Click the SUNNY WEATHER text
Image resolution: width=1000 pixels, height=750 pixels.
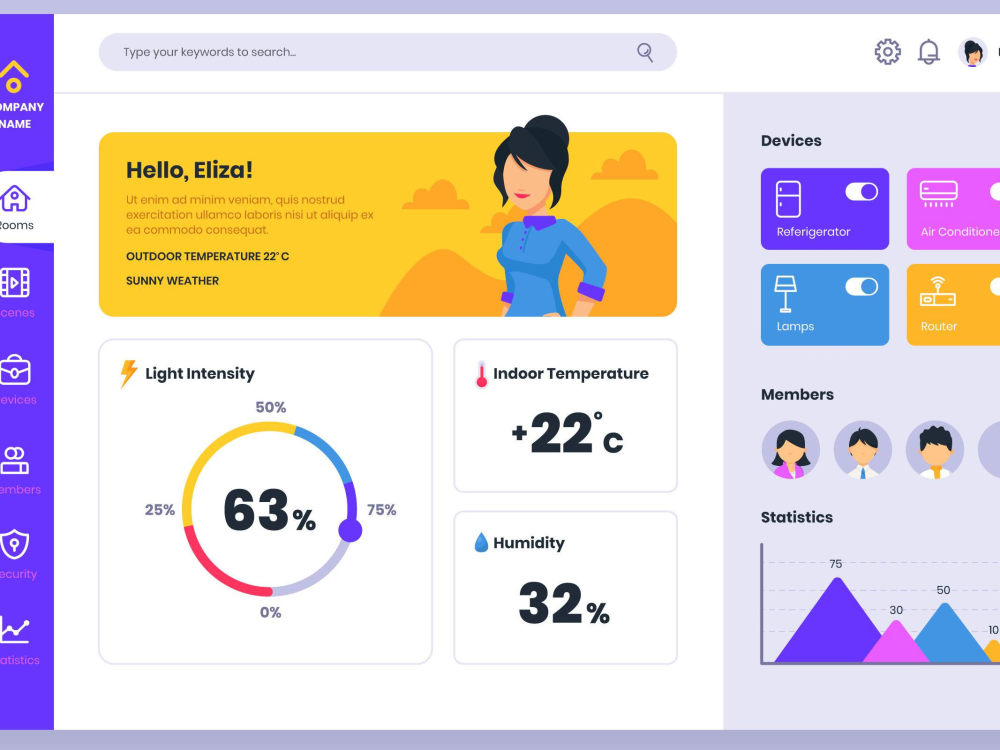click(172, 281)
